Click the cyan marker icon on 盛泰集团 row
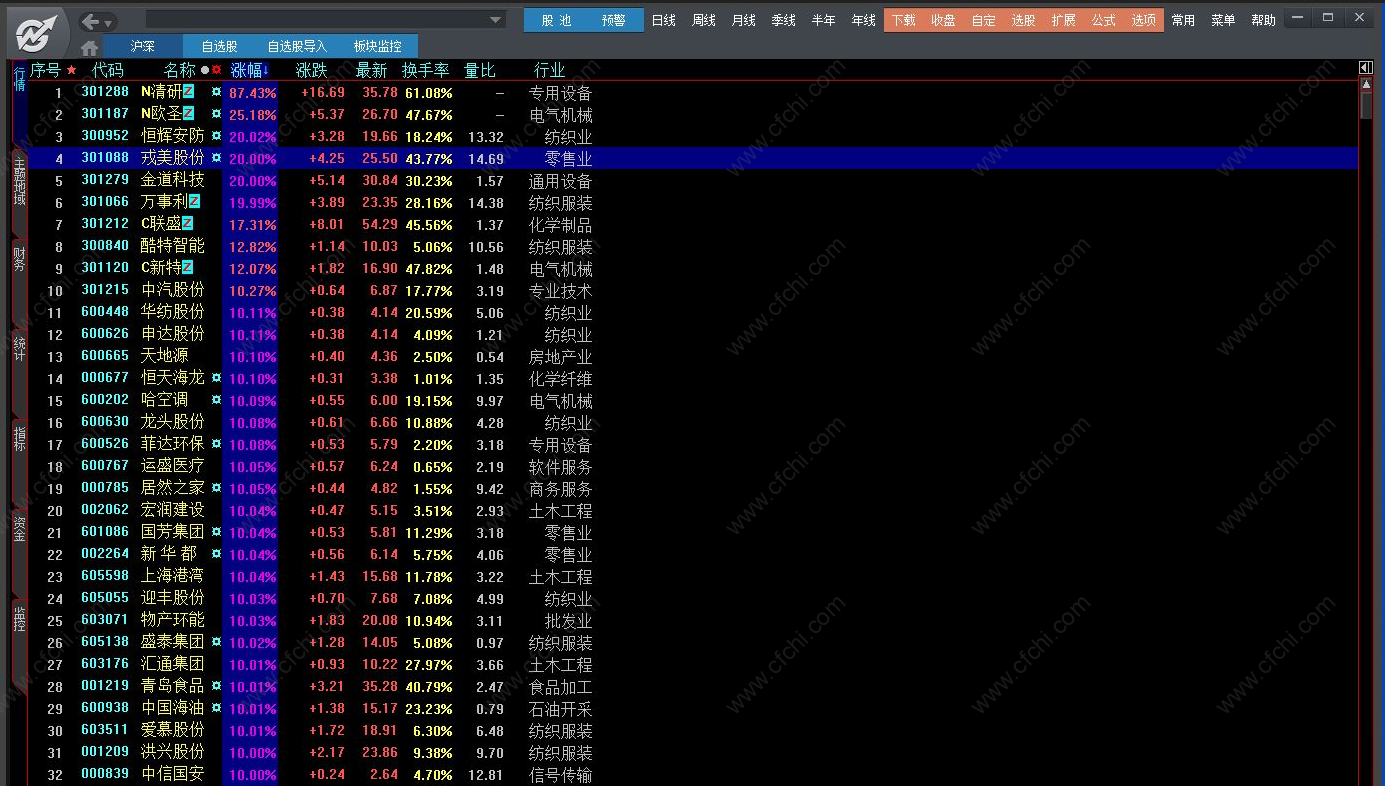Screen dimensions: 1385x786 coord(216,641)
